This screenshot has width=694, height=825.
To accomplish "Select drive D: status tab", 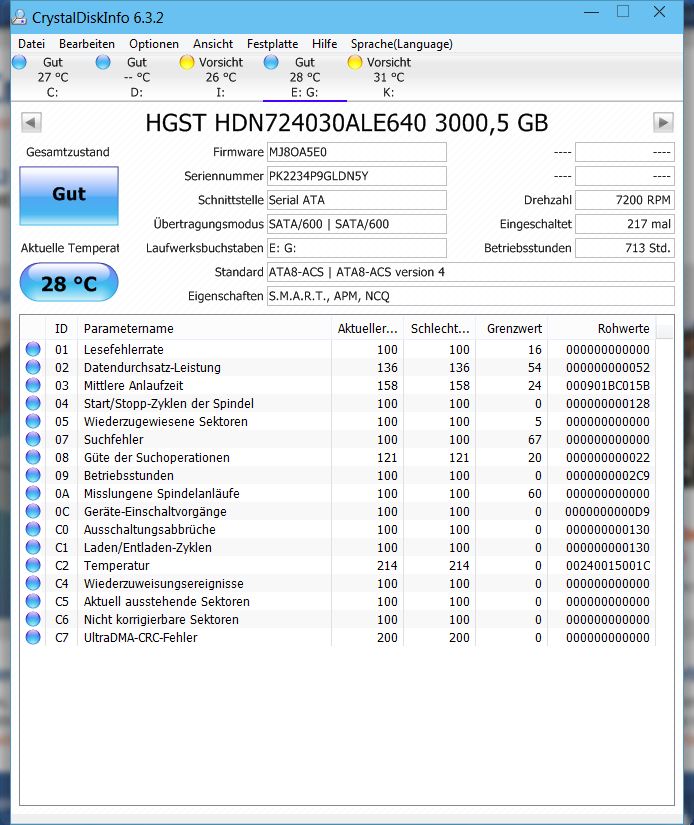I will tap(137, 77).
